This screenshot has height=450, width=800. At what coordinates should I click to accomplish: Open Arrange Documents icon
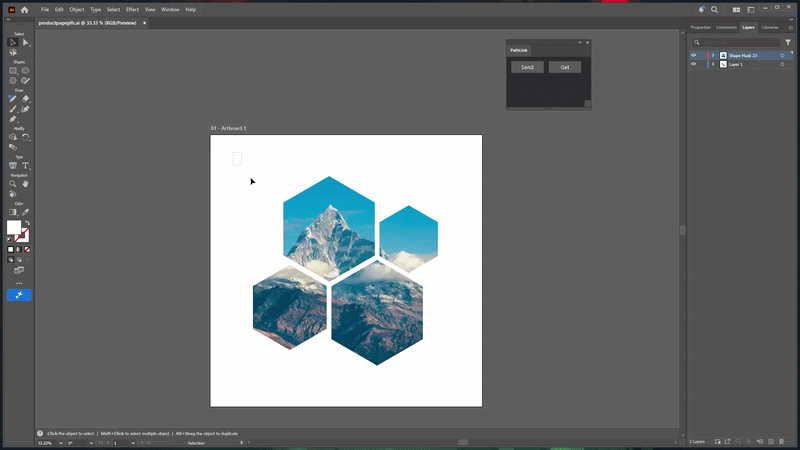point(736,10)
